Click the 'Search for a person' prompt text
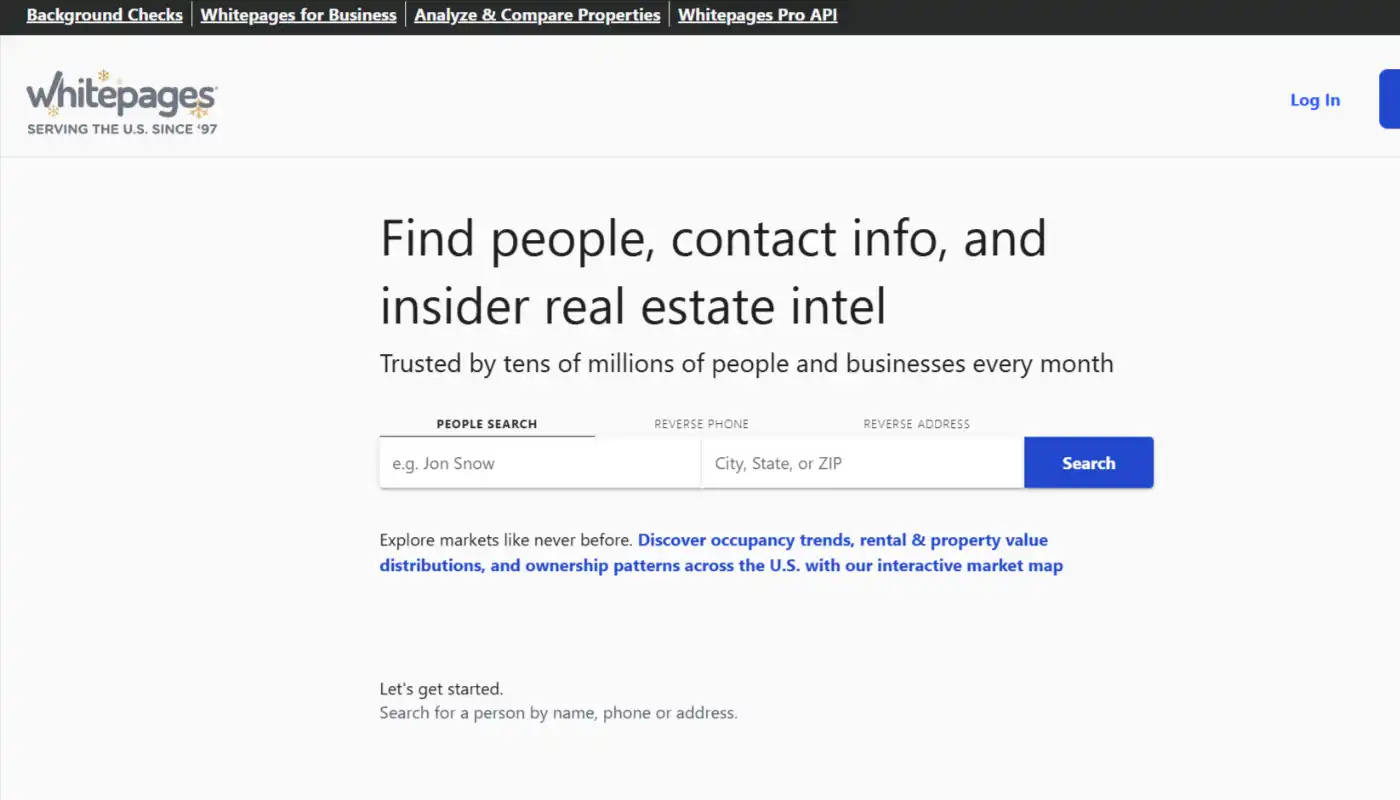Screen dimensions: 1400x800 [557, 712]
